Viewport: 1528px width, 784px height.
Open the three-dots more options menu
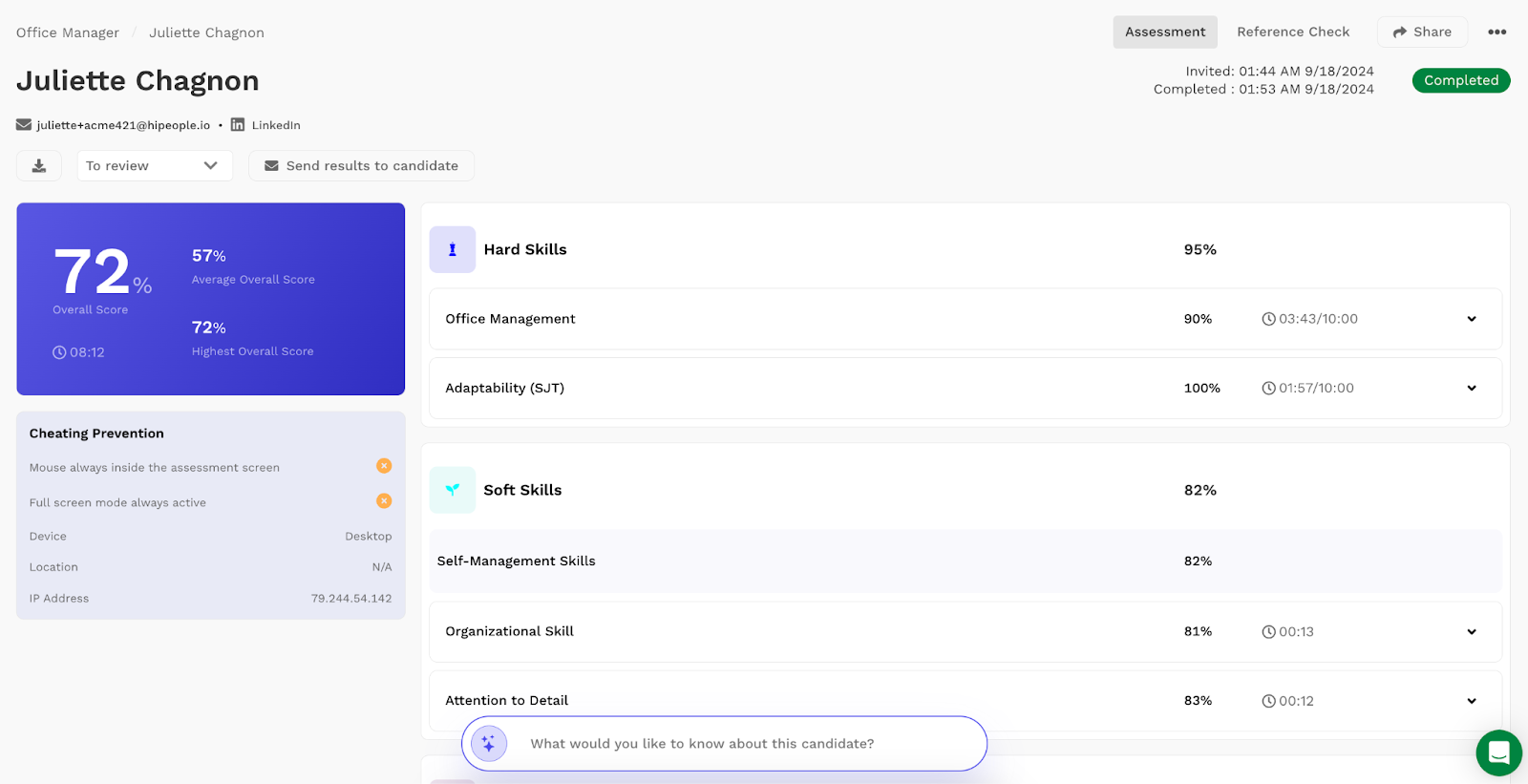[x=1496, y=32]
